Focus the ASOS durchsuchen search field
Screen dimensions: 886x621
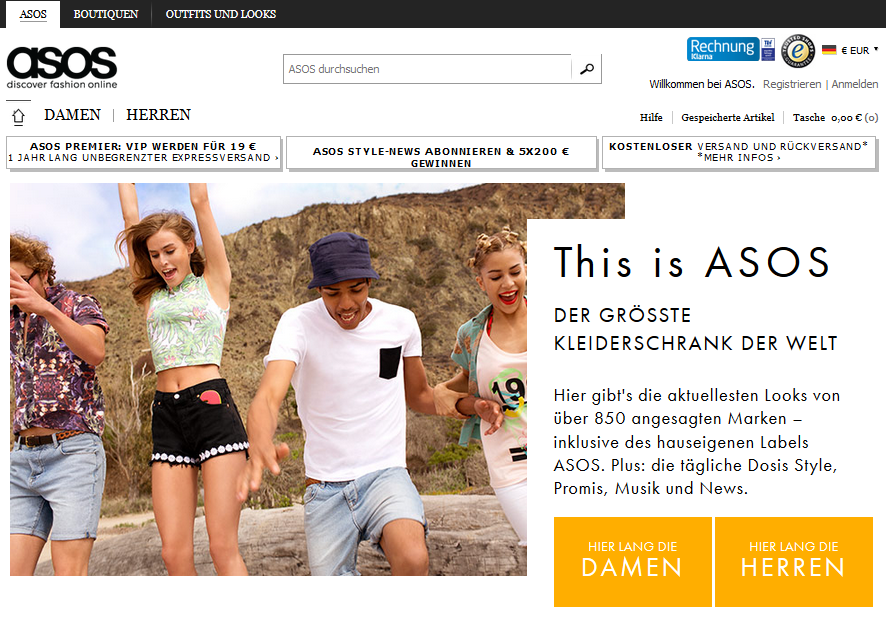point(428,69)
